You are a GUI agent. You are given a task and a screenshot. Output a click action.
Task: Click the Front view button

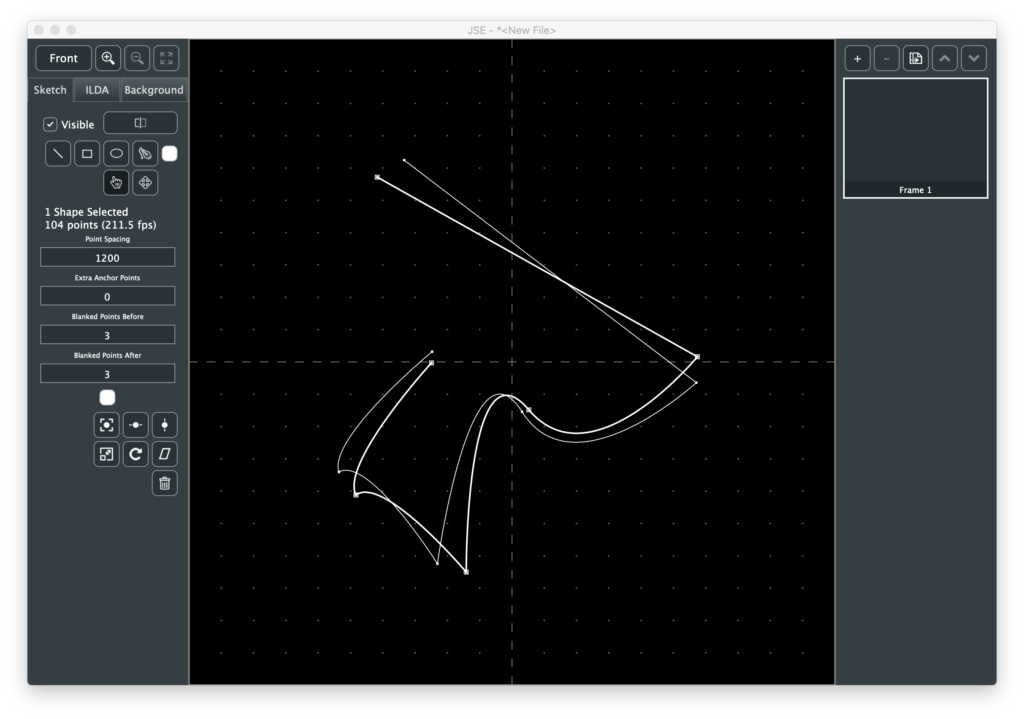pos(63,58)
